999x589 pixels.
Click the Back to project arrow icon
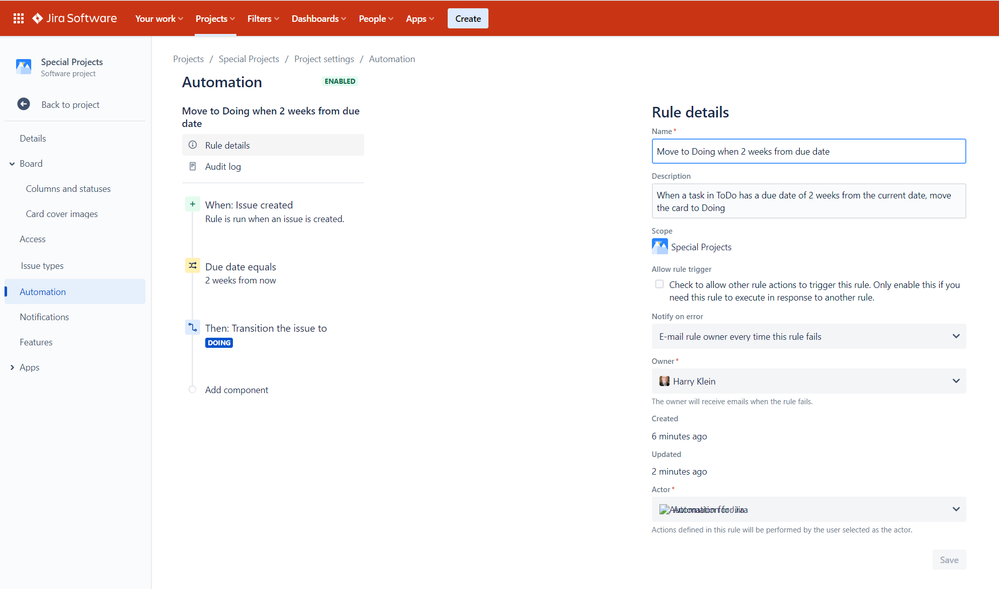[x=24, y=104]
